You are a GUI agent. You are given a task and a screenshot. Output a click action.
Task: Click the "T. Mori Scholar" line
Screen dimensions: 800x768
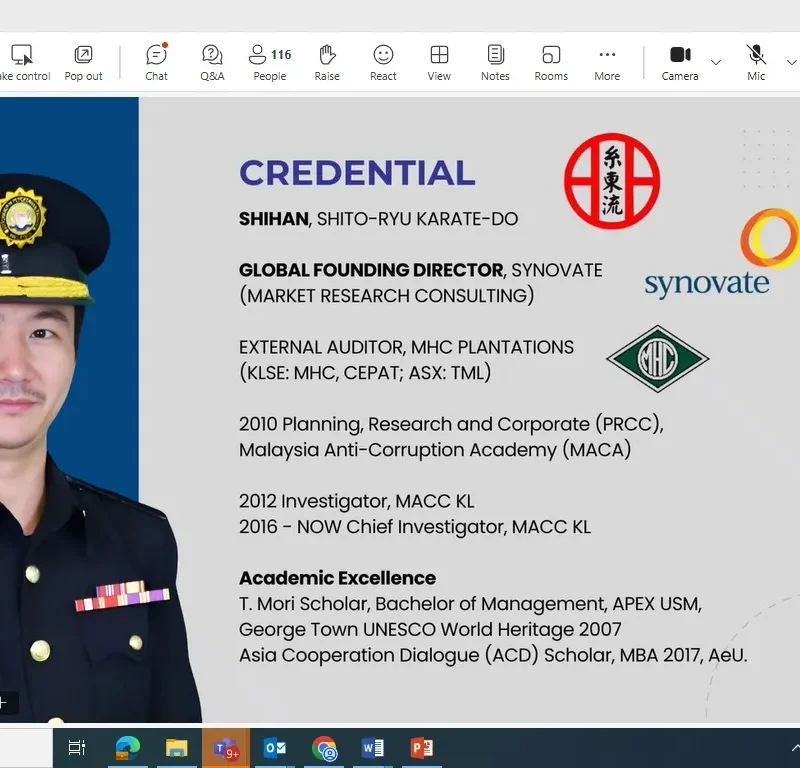click(x=470, y=604)
